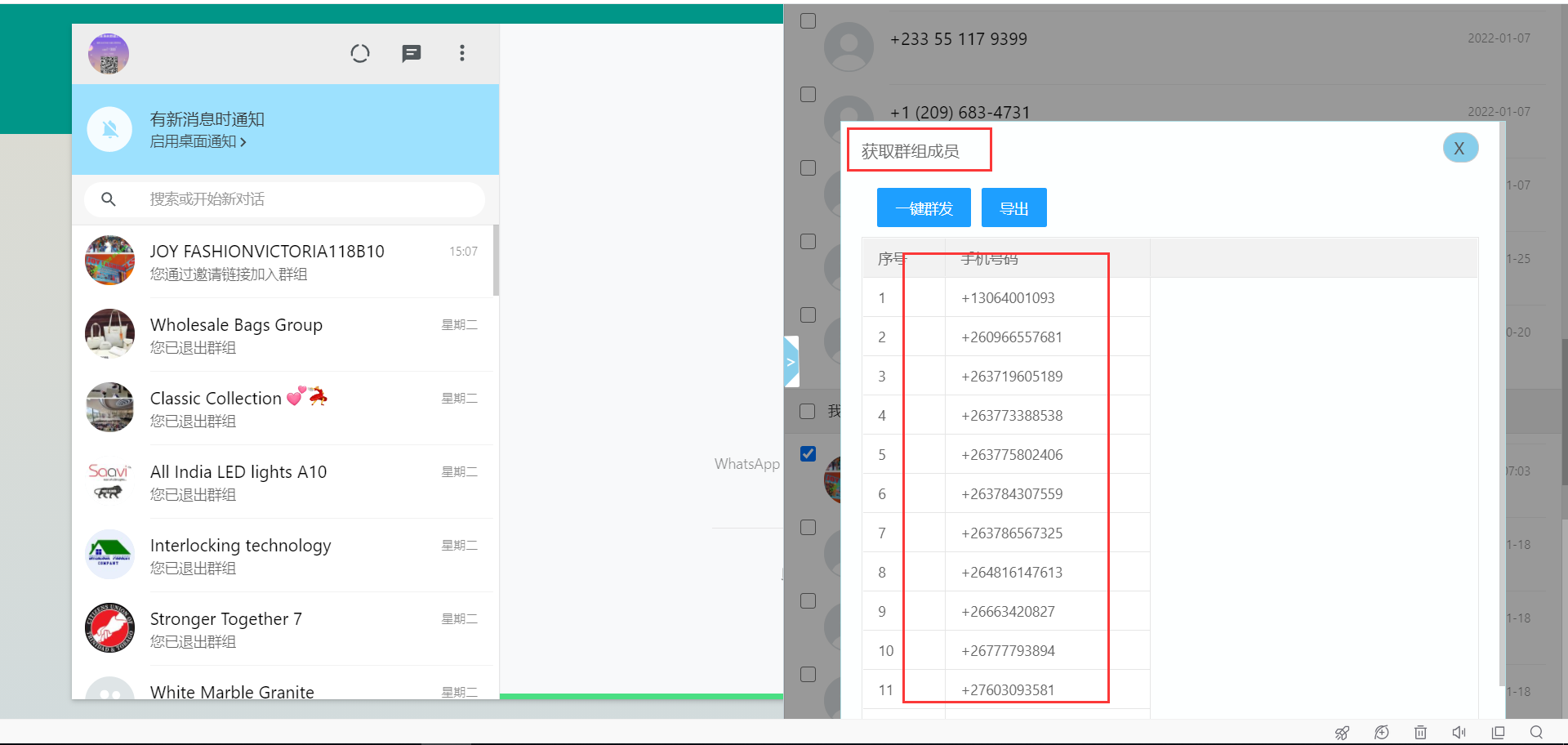Tick checkbox beside +233 55 117 9399
This screenshot has width=1568, height=745.
point(808,21)
